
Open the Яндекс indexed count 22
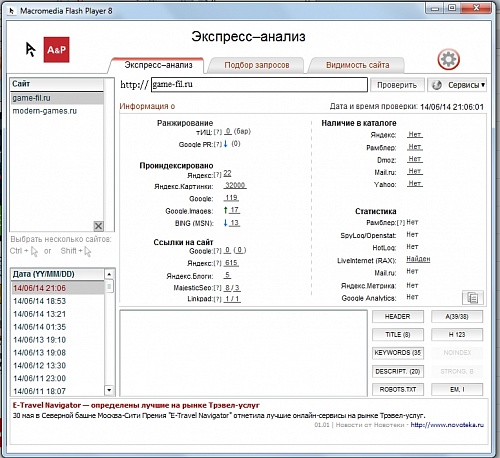tap(227, 174)
